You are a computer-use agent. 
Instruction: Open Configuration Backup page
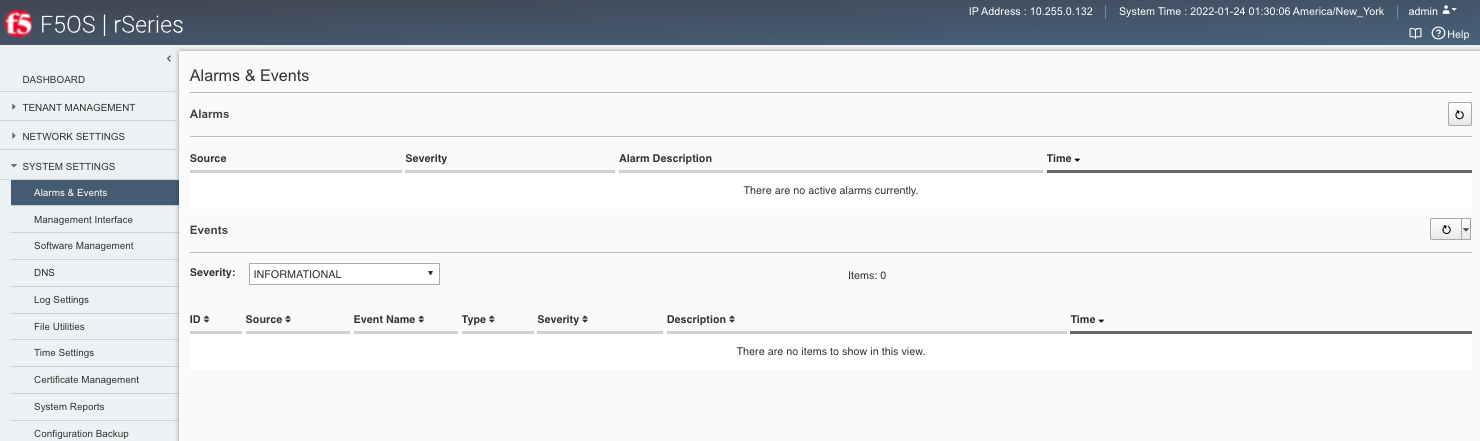point(81,434)
